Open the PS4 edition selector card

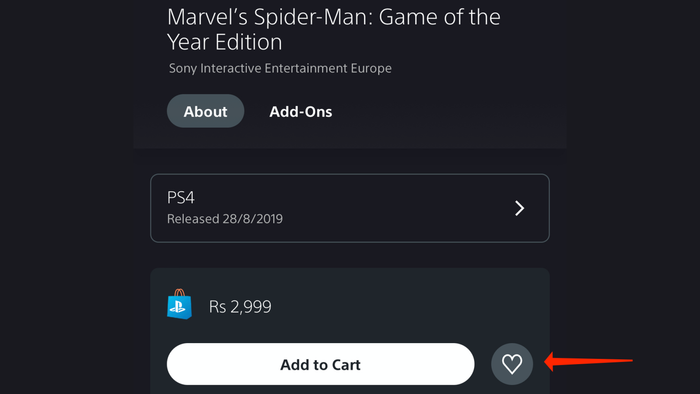(350, 208)
